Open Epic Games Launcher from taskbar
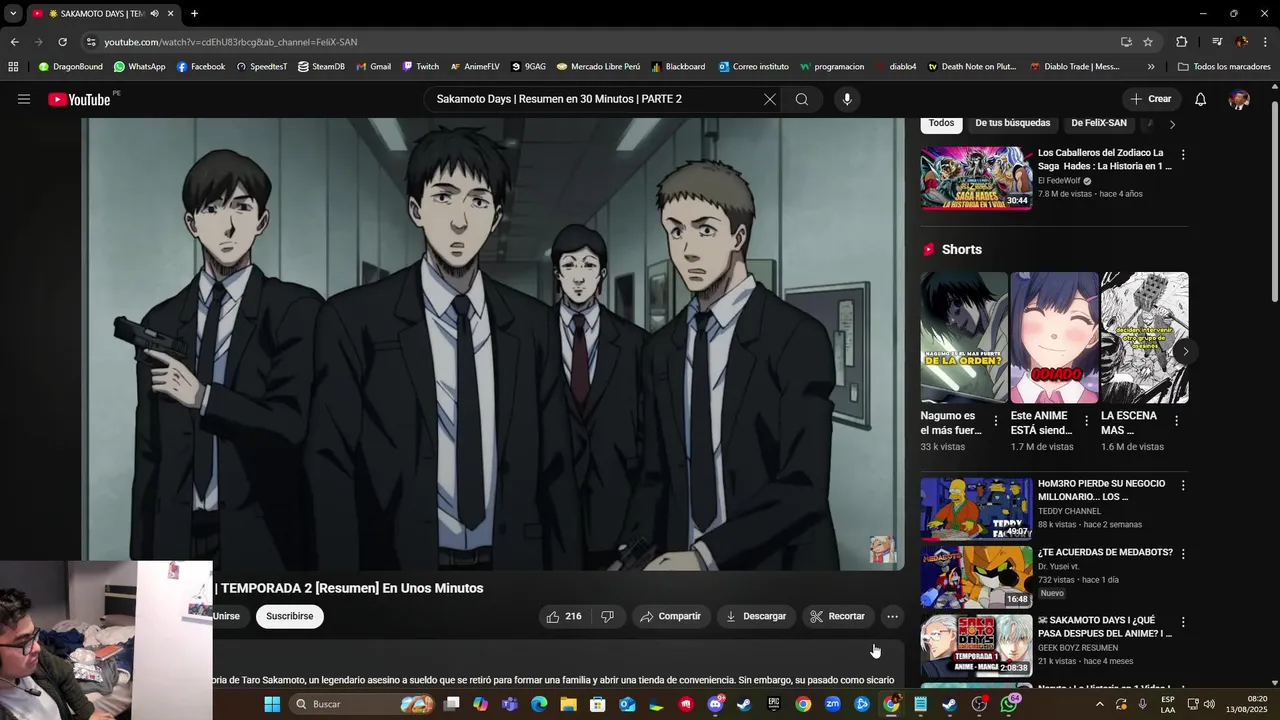Image resolution: width=1280 pixels, height=720 pixels. coord(773,704)
